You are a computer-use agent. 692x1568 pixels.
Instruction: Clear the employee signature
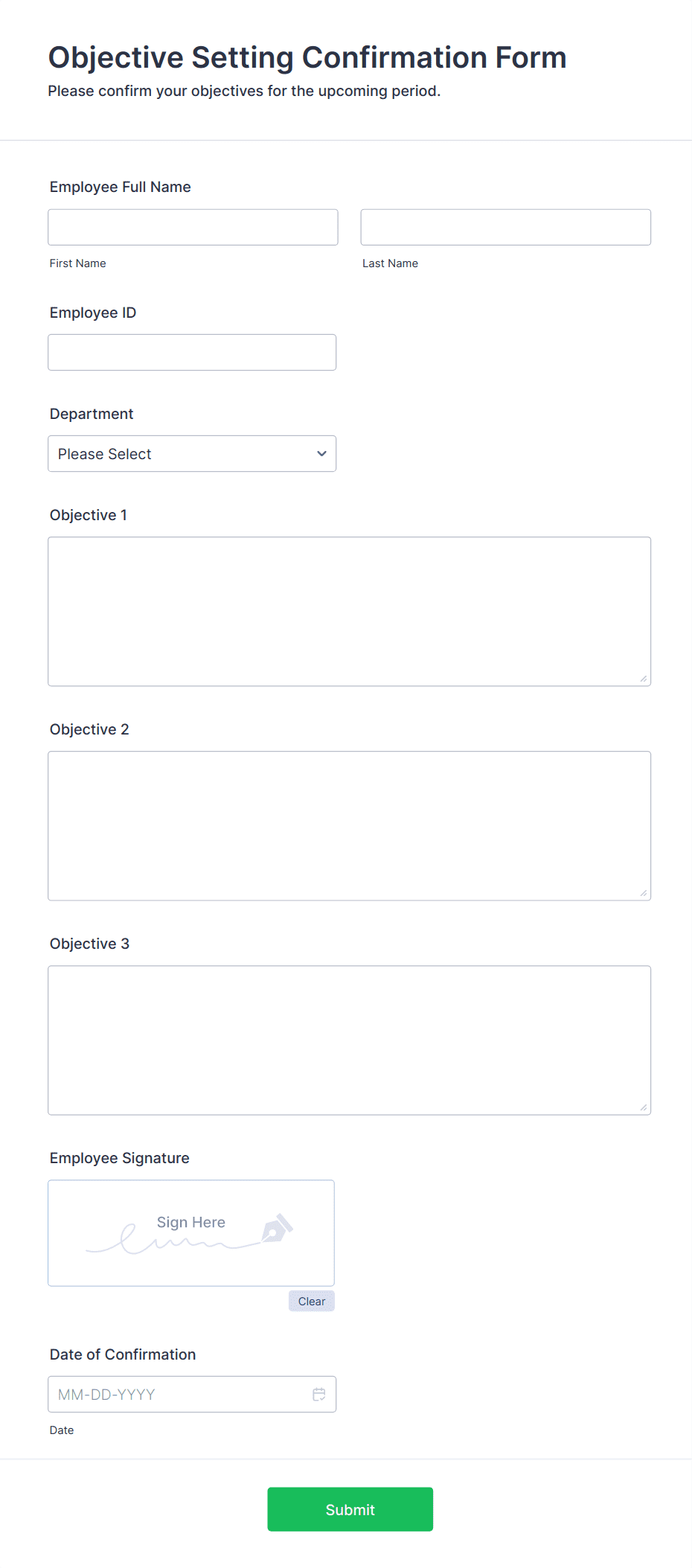[x=311, y=1301]
